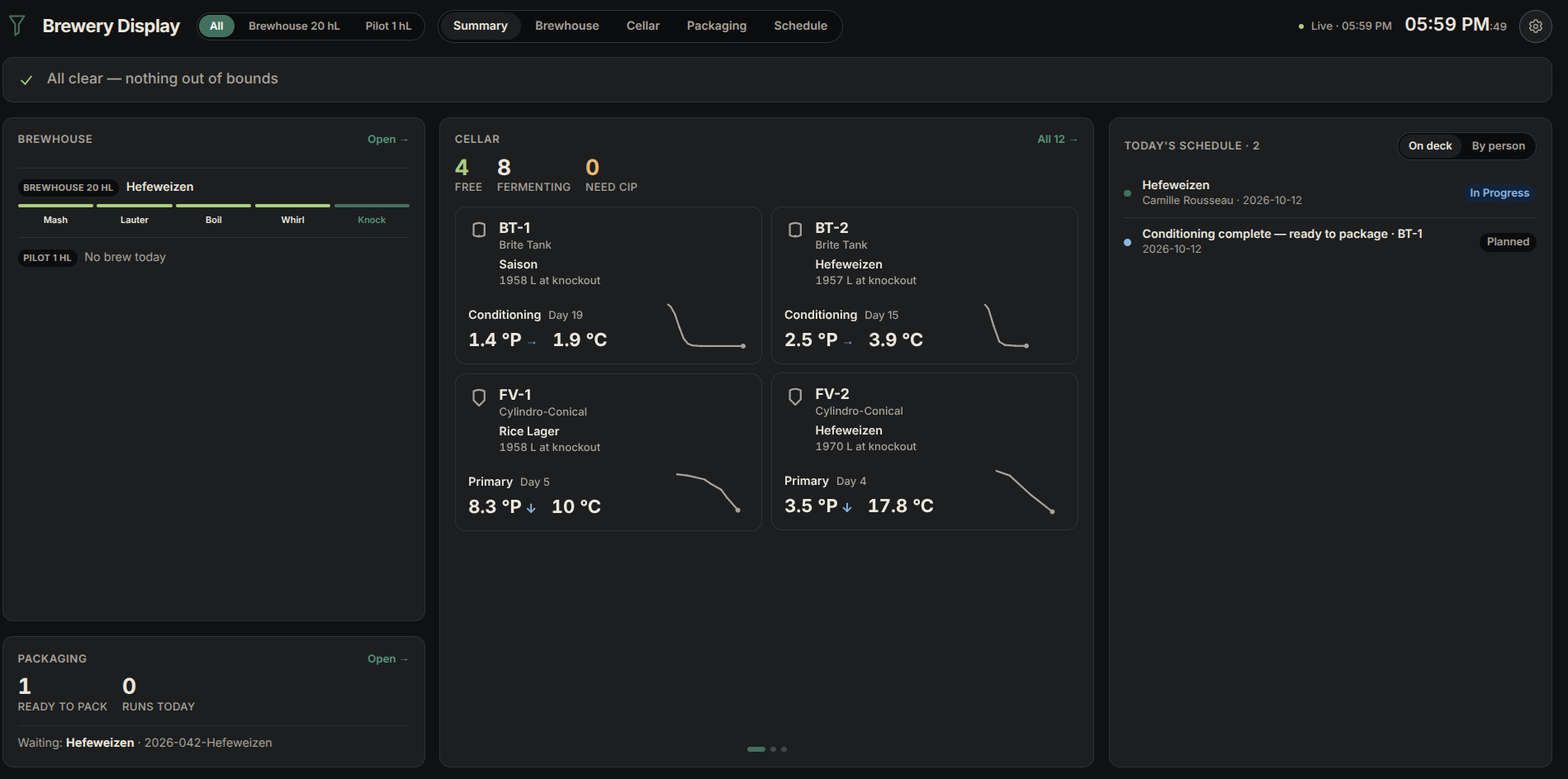Filter to Pilot 1 hL

pyautogui.click(x=388, y=26)
